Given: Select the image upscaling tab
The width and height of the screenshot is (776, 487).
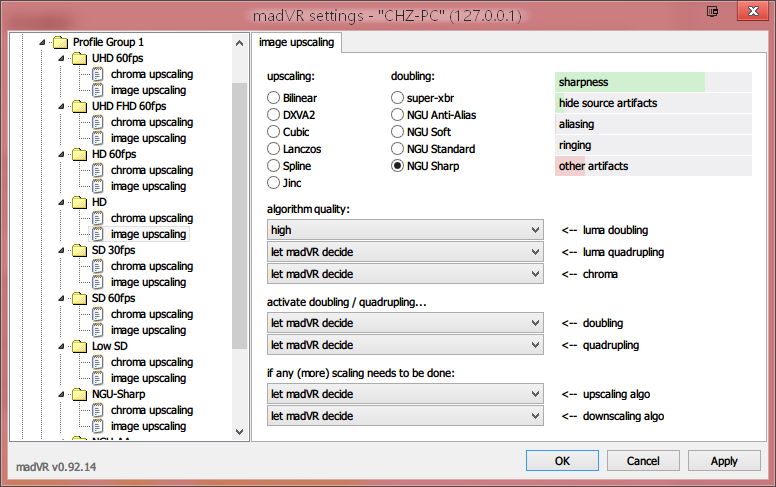Looking at the screenshot, I should [296, 43].
